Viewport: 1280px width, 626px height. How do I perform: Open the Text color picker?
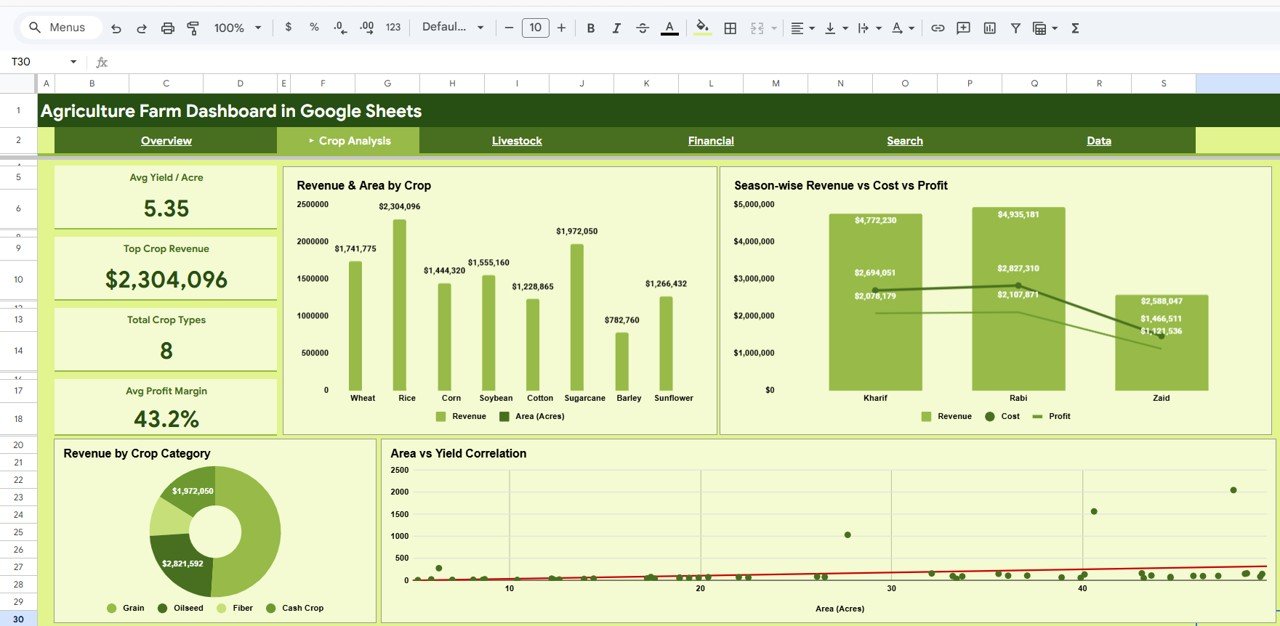tap(669, 27)
